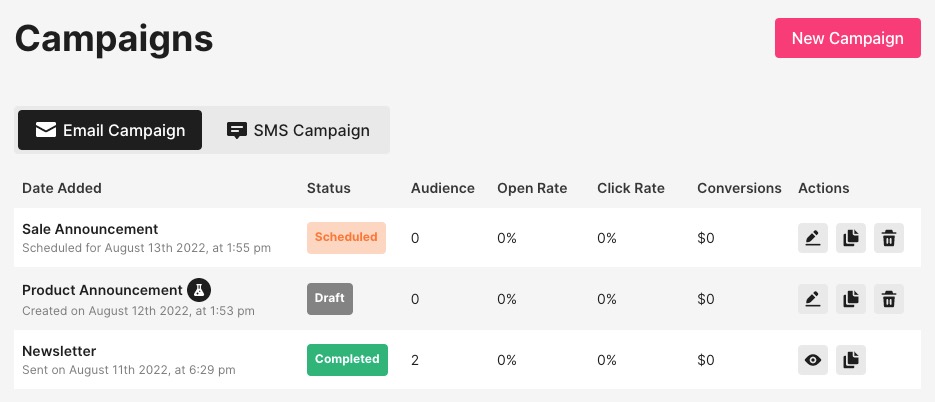Viewport: 935px width, 402px height.
Task: Click the green Completed status badge
Action: tap(347, 359)
